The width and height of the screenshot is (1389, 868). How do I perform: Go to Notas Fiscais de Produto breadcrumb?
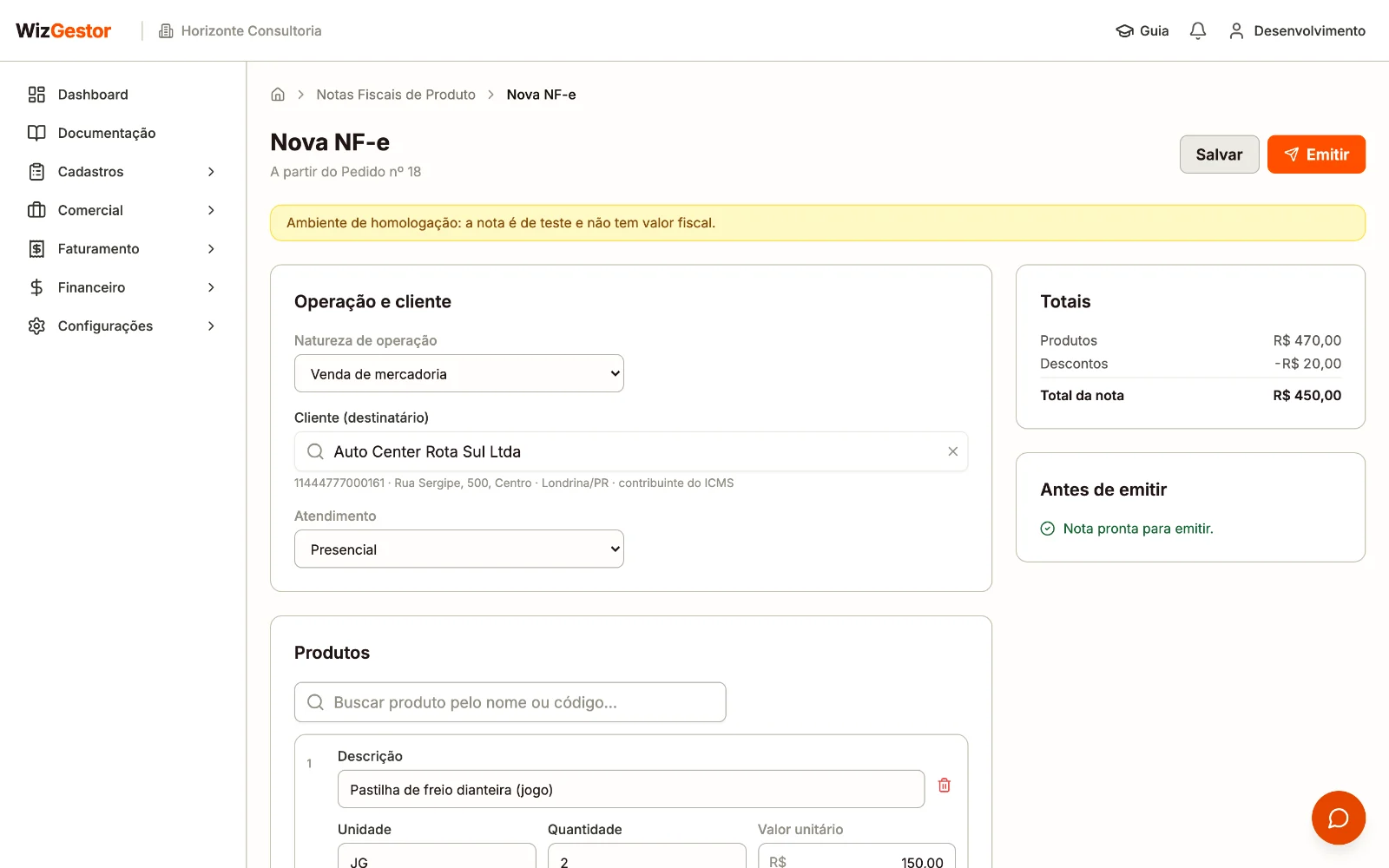[396, 95]
